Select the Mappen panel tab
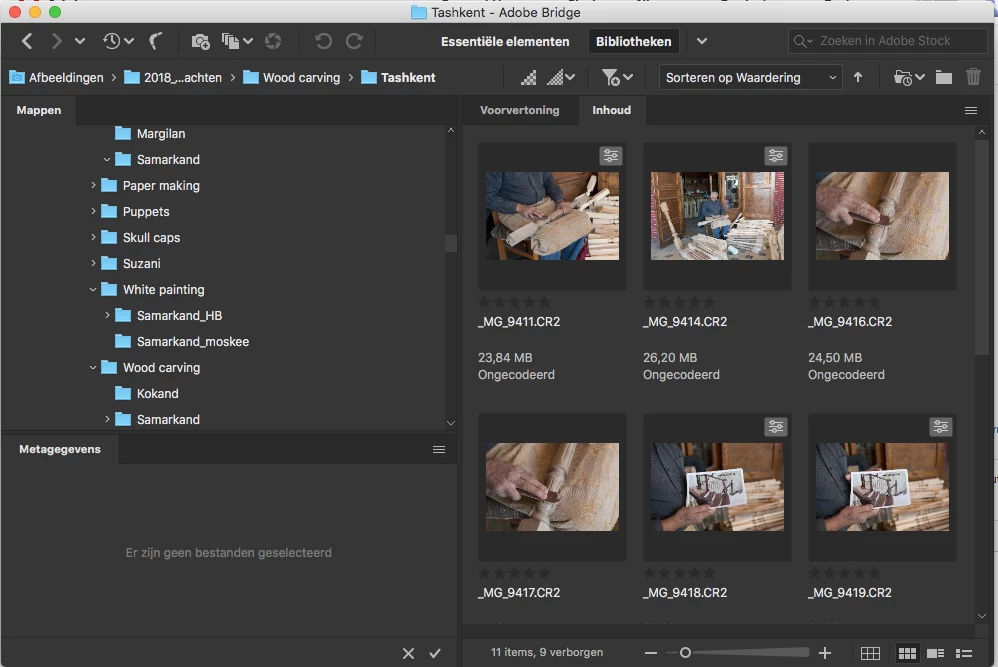Viewport: 998px width, 667px height. [x=39, y=110]
